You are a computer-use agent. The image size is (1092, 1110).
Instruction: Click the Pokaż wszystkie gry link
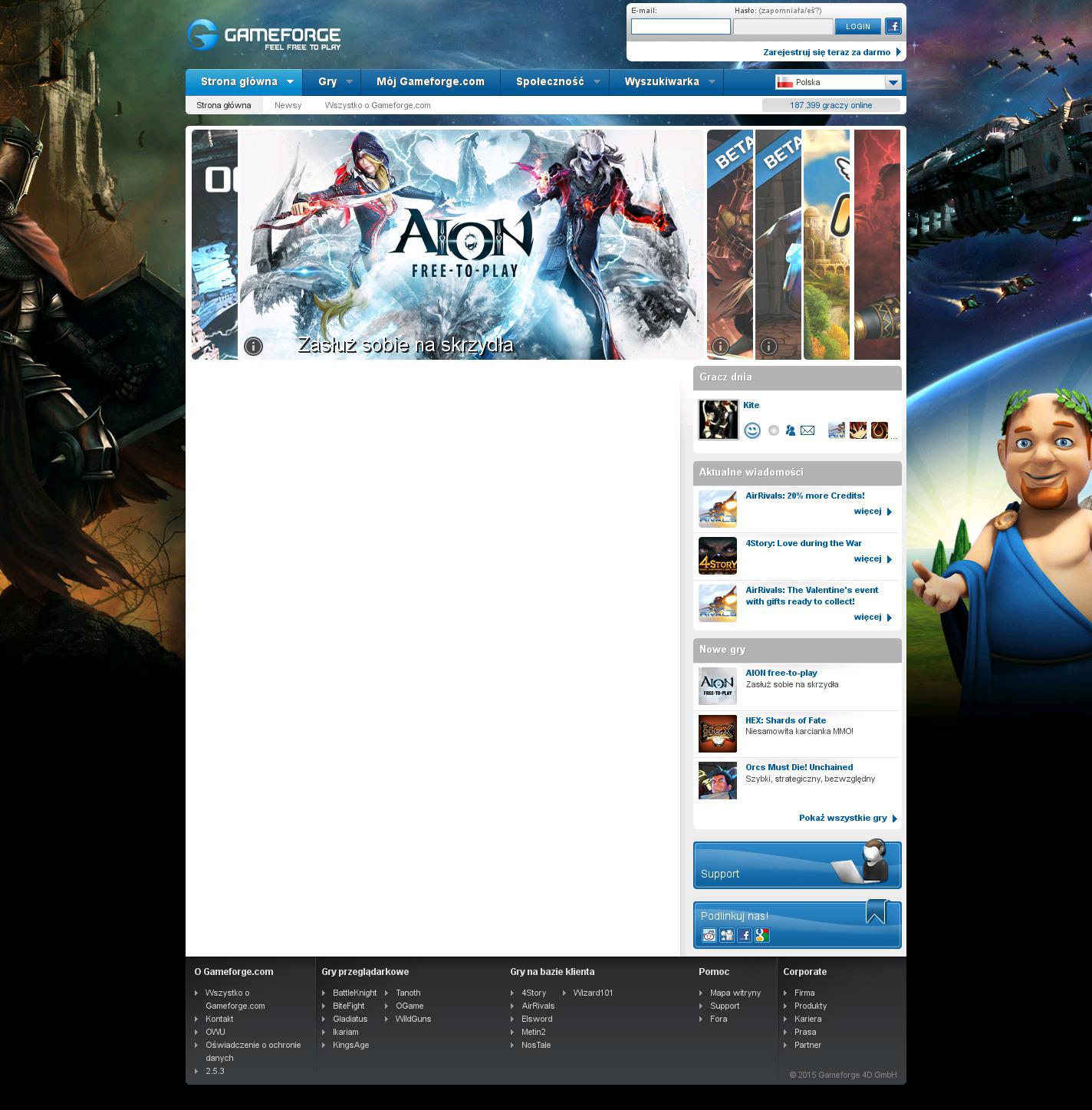(x=843, y=818)
